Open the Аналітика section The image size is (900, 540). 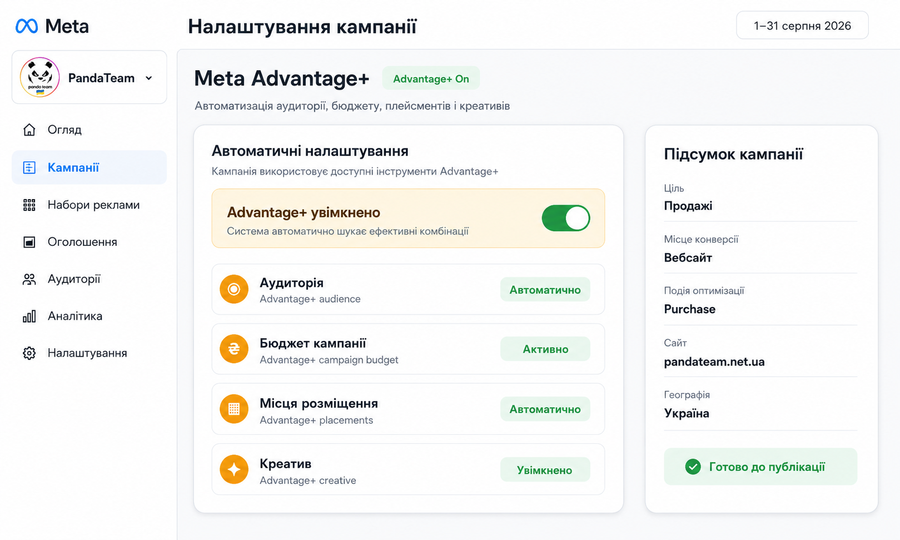[x=89, y=316]
